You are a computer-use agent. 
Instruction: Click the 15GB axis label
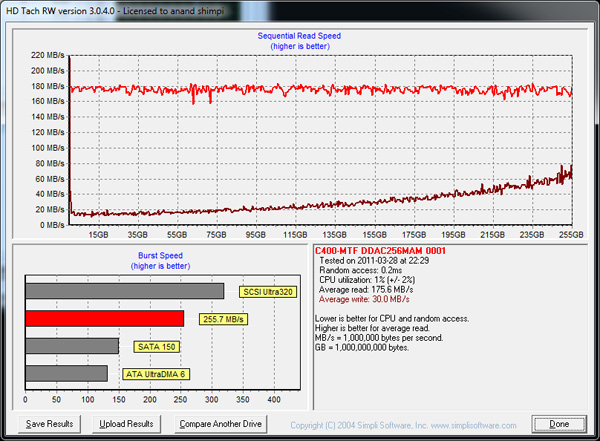(x=98, y=235)
